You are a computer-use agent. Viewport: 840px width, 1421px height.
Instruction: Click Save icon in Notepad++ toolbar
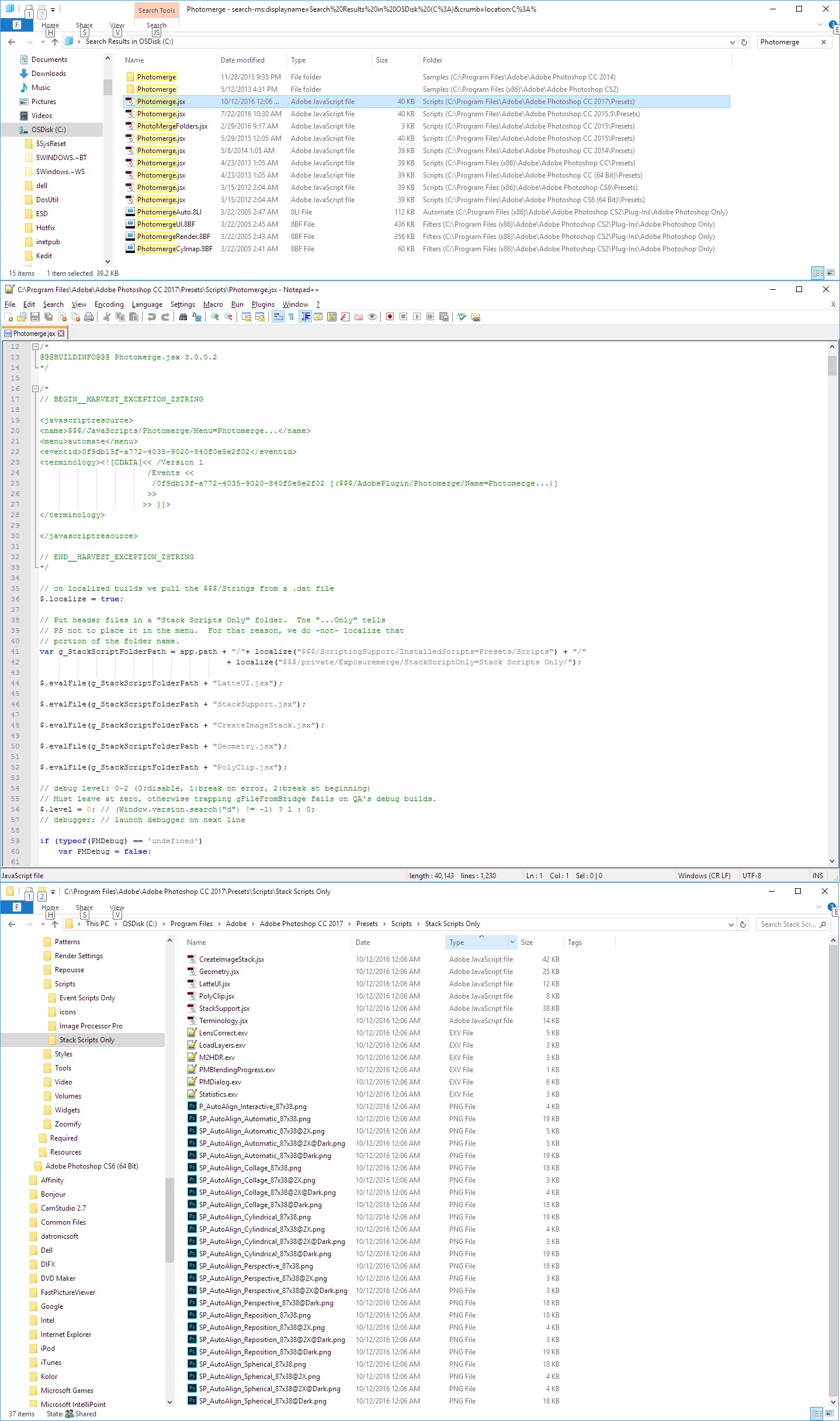tap(35, 317)
